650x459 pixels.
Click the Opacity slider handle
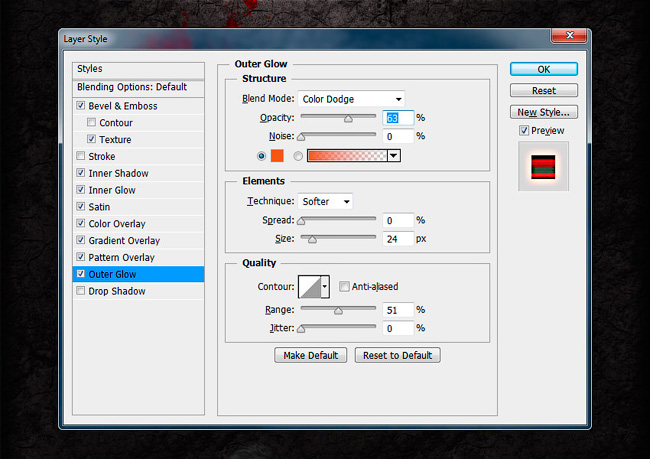pyautogui.click(x=348, y=119)
